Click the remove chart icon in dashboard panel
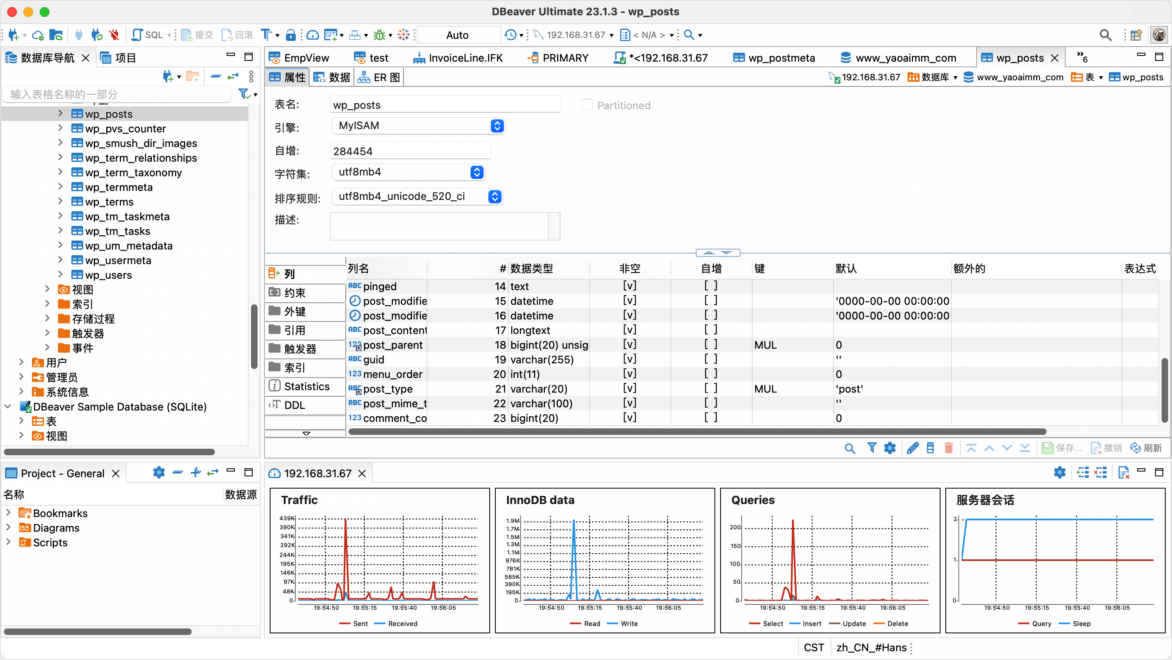The height and width of the screenshot is (660, 1172). 1101,472
